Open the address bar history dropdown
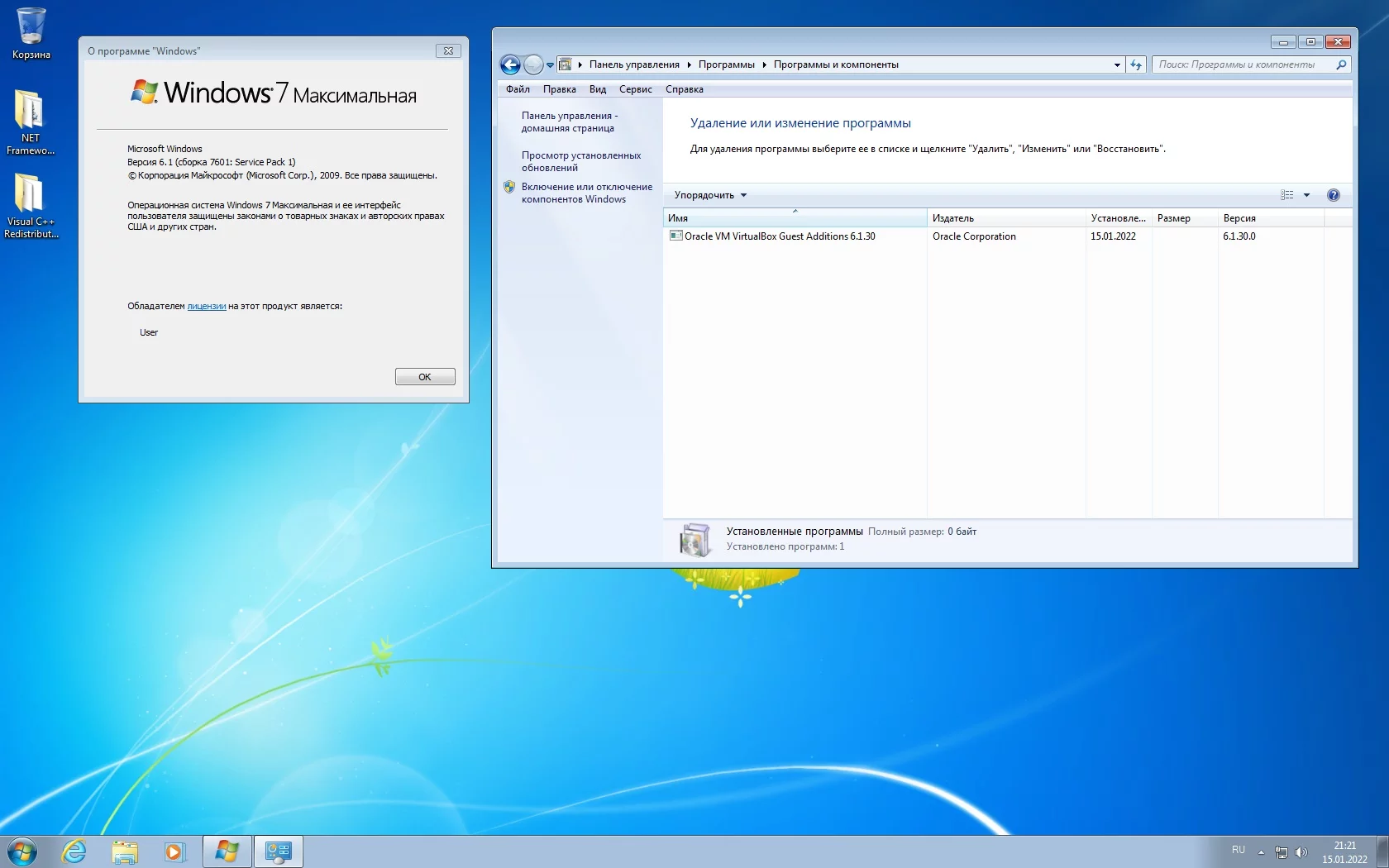This screenshot has width=1389, height=868. tap(1117, 64)
